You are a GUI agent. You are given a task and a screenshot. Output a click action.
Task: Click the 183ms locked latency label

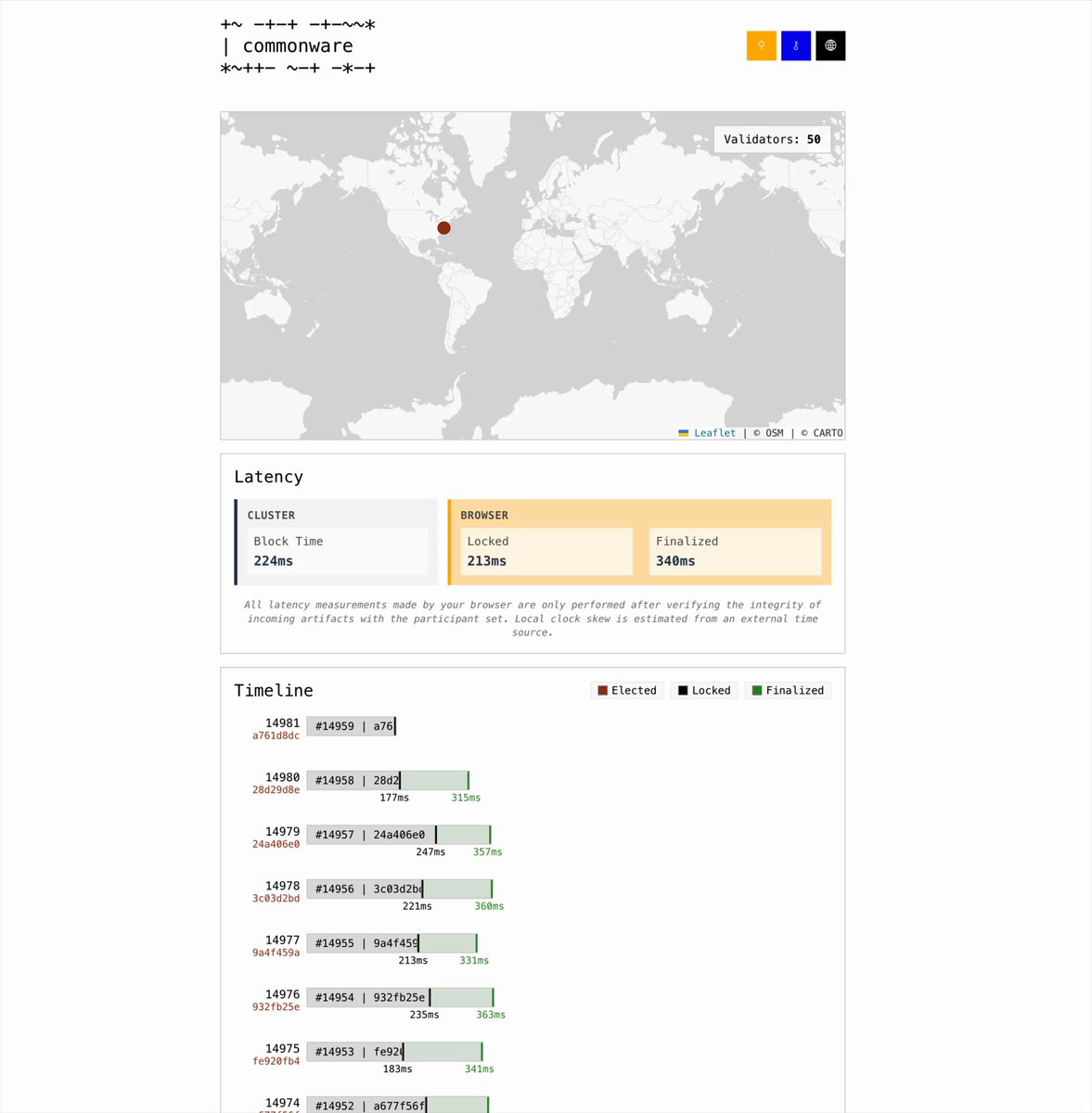[397, 1068]
